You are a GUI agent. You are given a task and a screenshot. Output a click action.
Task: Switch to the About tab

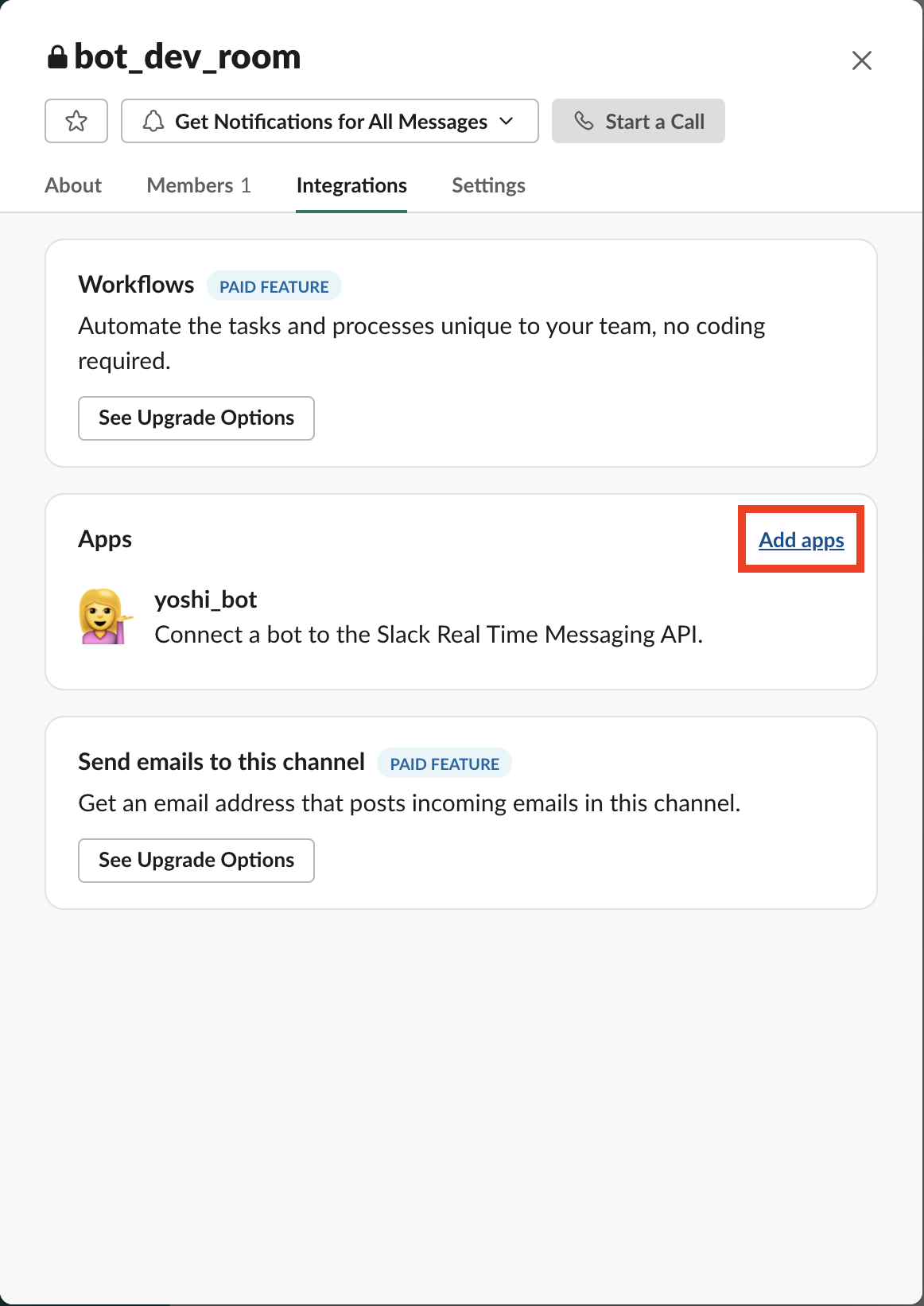click(73, 185)
